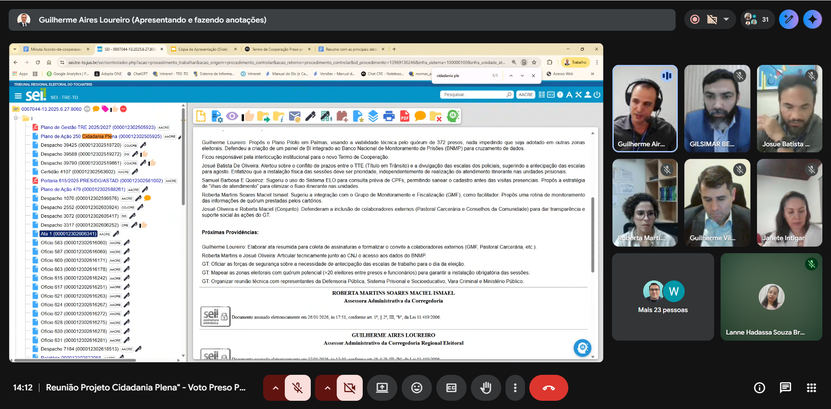Send a reaction with the emoji button

point(417,388)
